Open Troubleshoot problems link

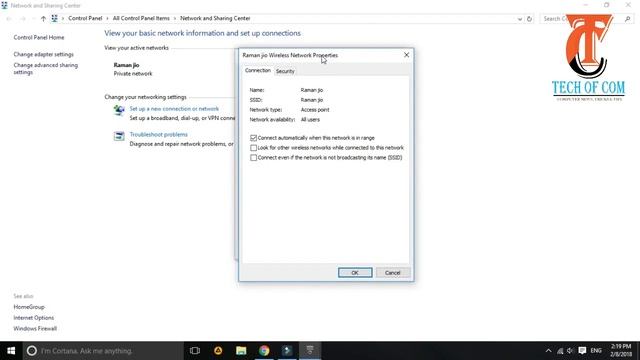point(159,135)
